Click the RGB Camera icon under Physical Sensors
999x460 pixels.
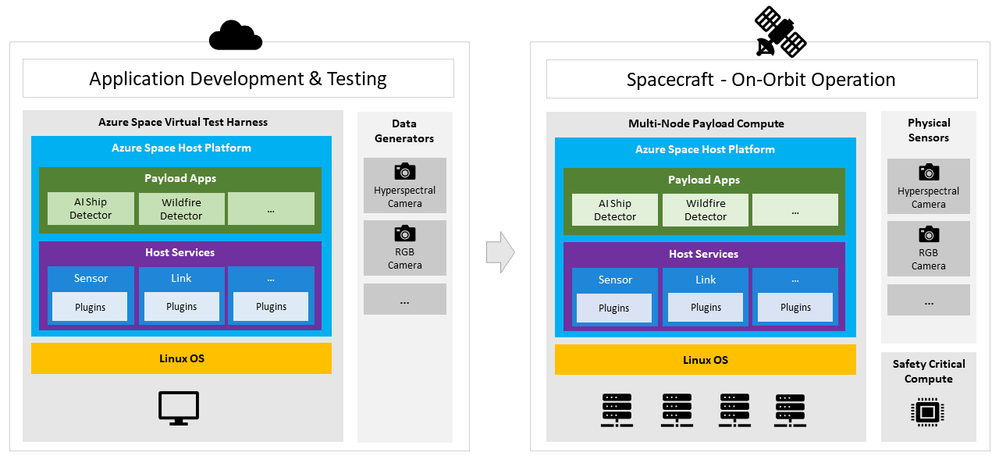pos(929,234)
